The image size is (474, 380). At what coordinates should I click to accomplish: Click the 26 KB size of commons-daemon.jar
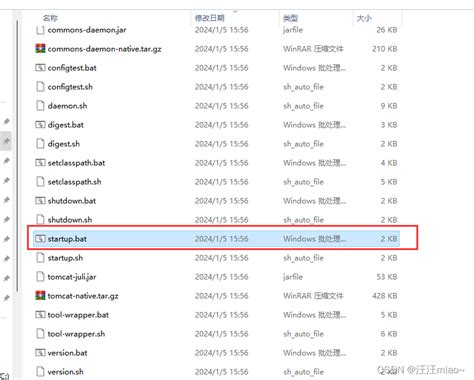coord(387,30)
